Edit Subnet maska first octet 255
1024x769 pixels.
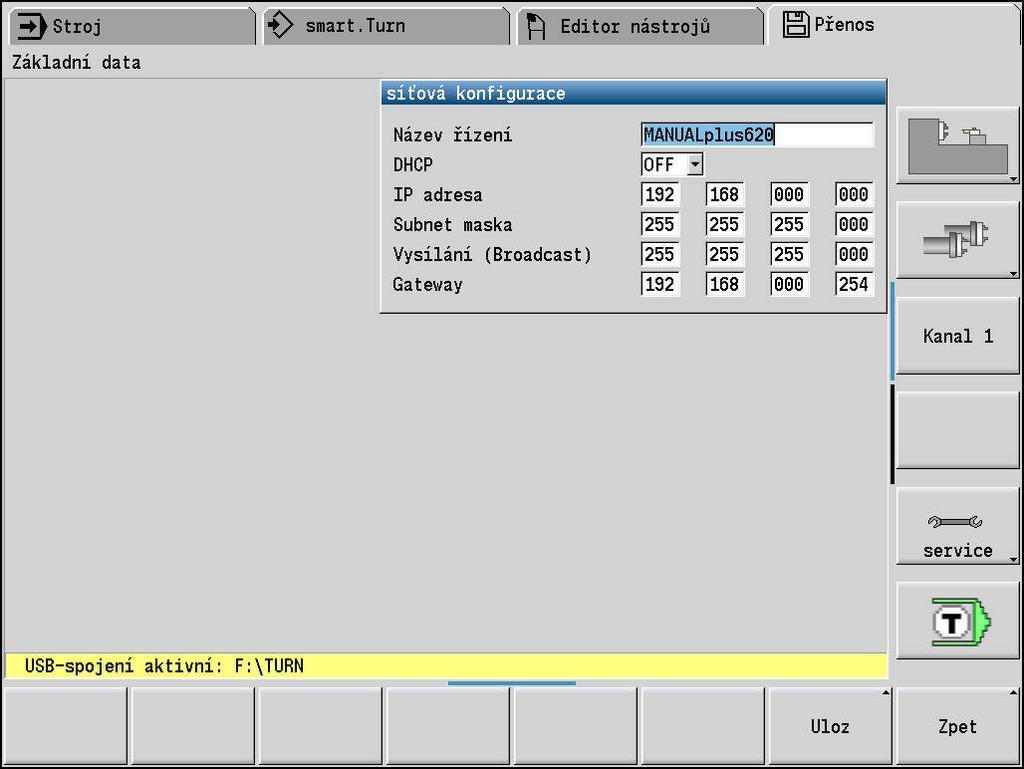point(660,225)
